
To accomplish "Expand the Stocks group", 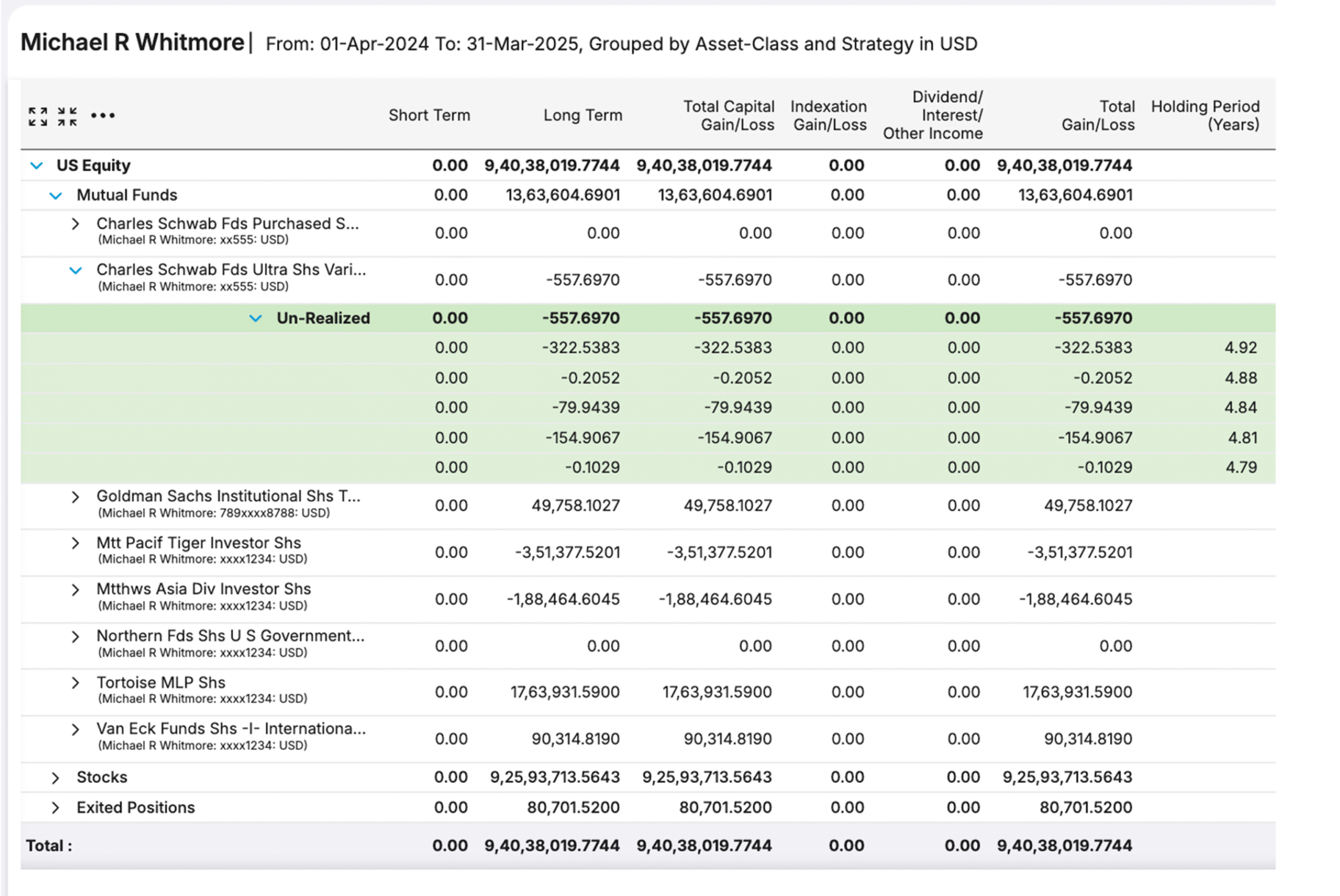I will point(55,777).
